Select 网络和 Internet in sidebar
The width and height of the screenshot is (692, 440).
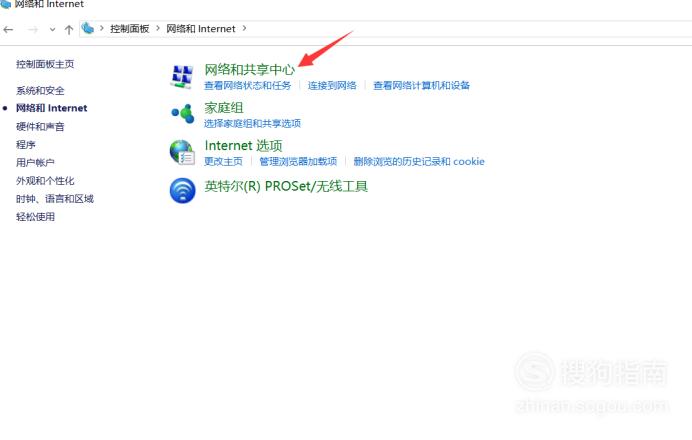coord(52,108)
